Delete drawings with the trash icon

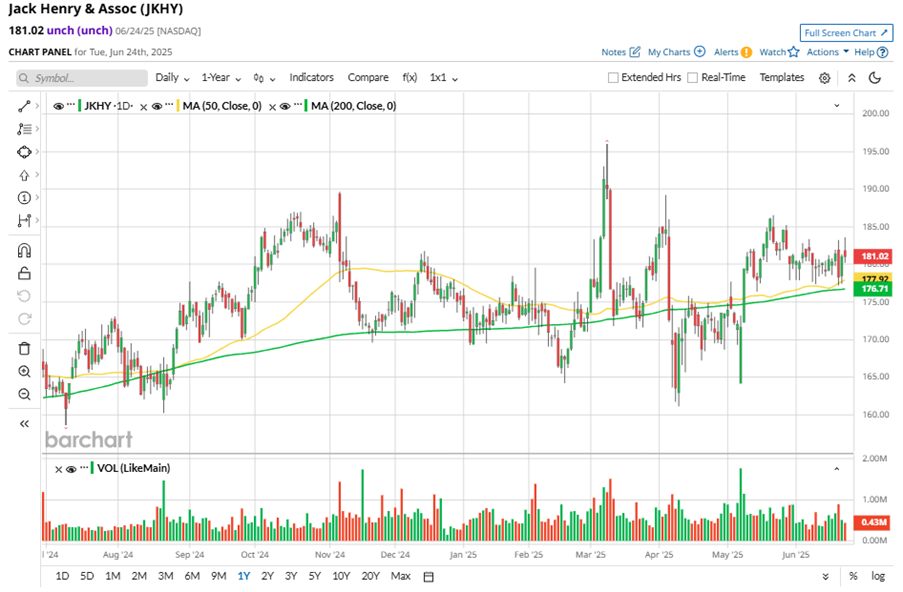(x=24, y=349)
